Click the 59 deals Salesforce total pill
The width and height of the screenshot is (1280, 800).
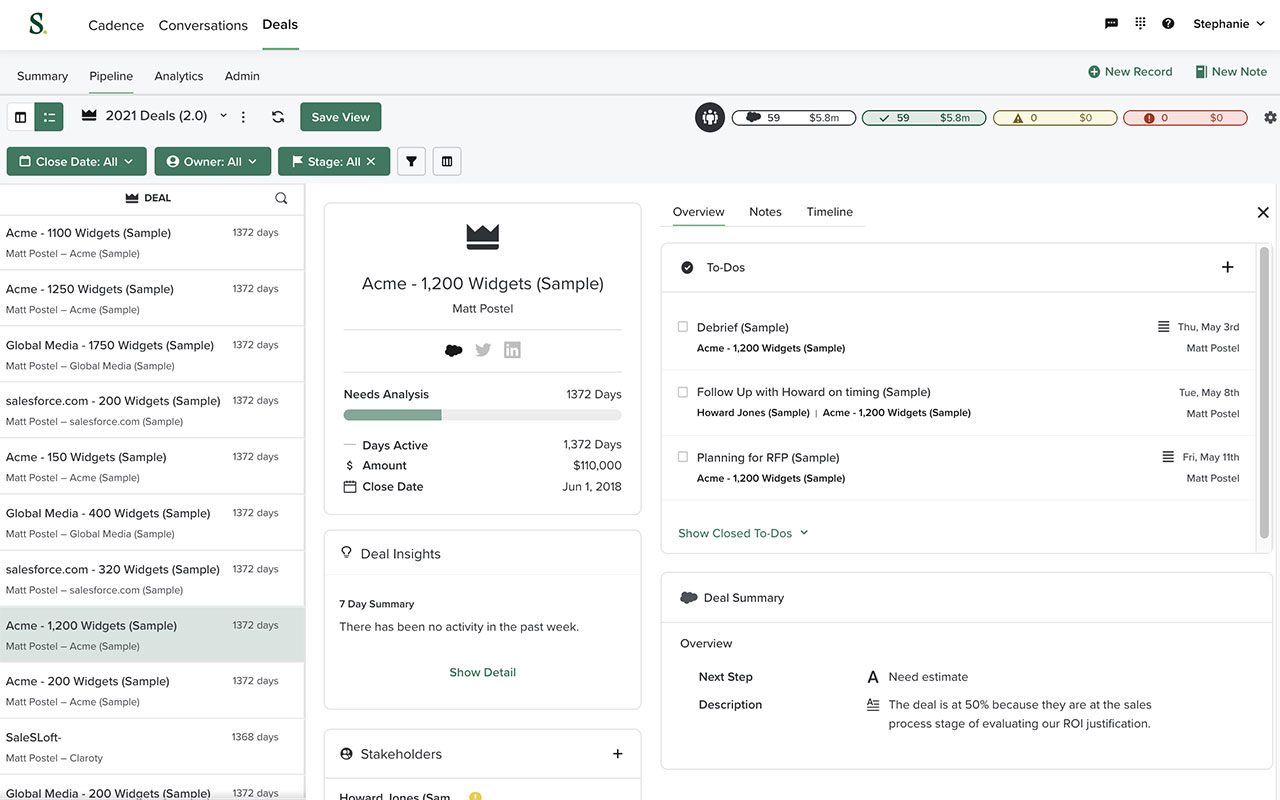coord(794,118)
